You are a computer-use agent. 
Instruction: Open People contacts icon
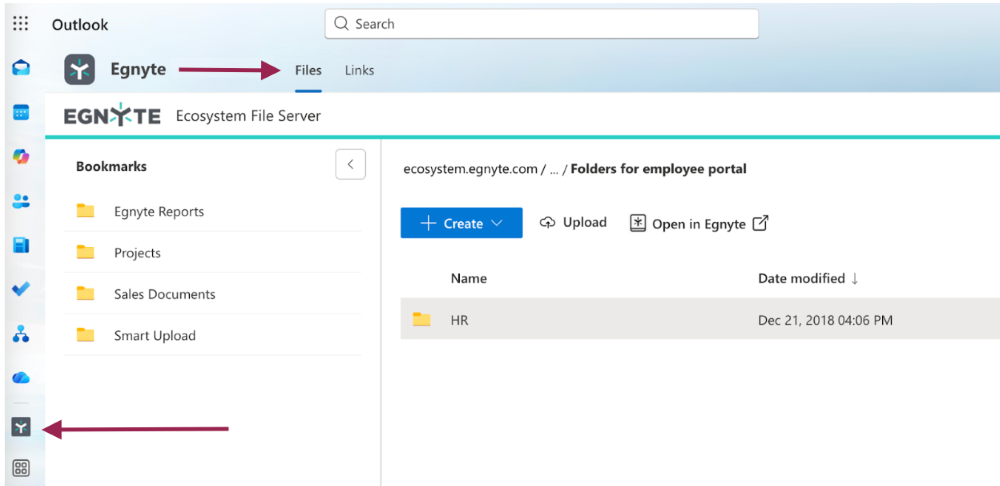point(20,200)
